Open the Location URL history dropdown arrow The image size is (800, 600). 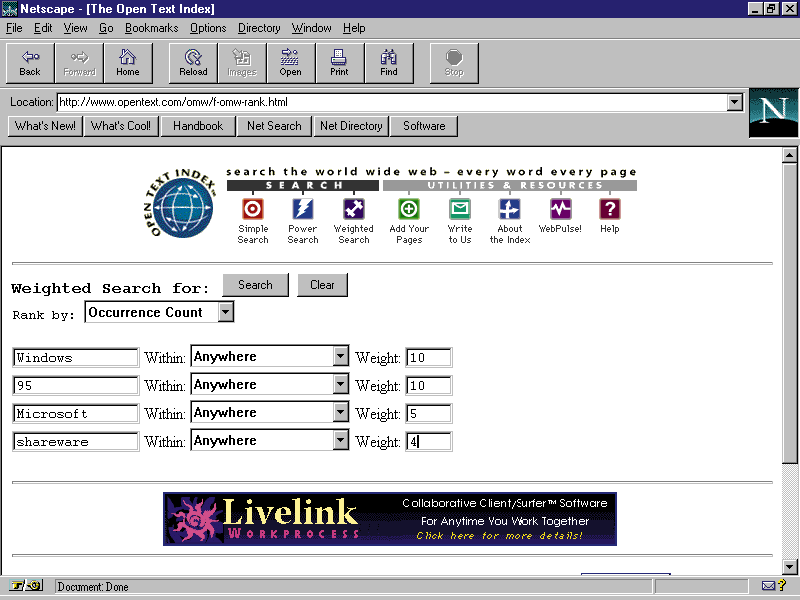734,102
